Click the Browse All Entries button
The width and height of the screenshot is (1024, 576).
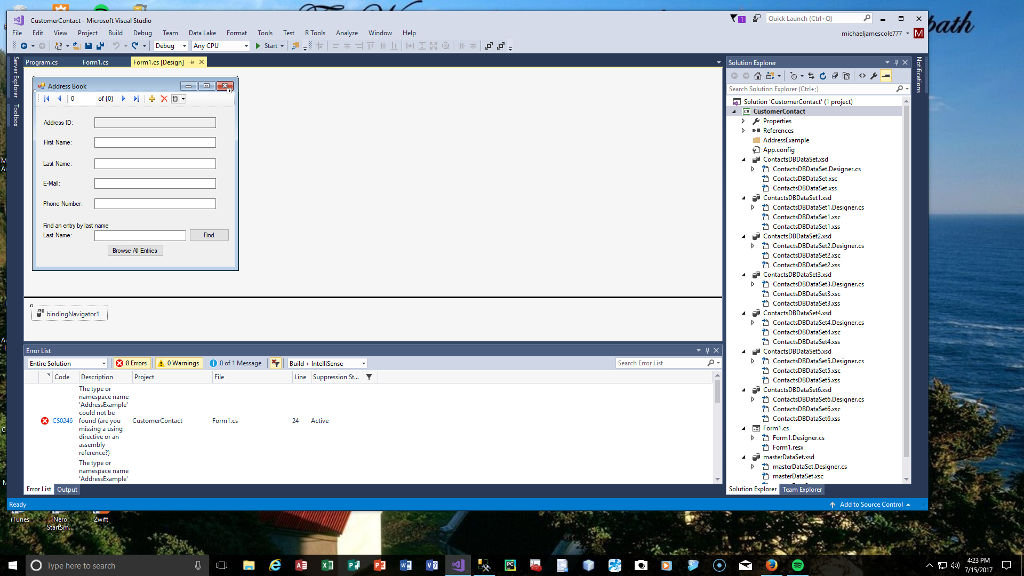pyautogui.click(x=135, y=251)
